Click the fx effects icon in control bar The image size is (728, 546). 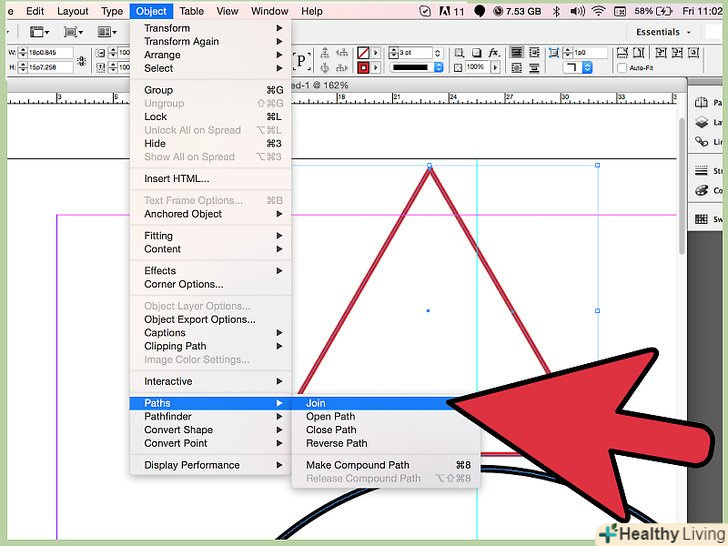click(494, 53)
